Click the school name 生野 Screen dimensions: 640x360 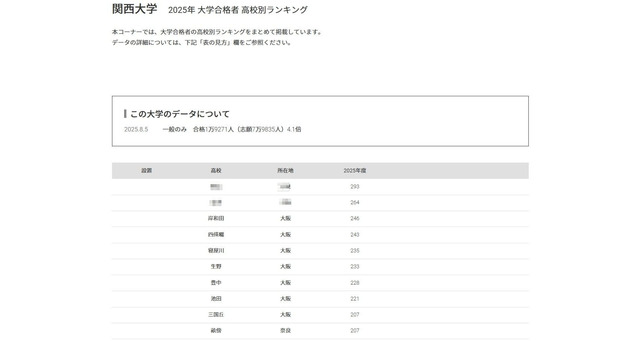pyautogui.click(x=216, y=267)
